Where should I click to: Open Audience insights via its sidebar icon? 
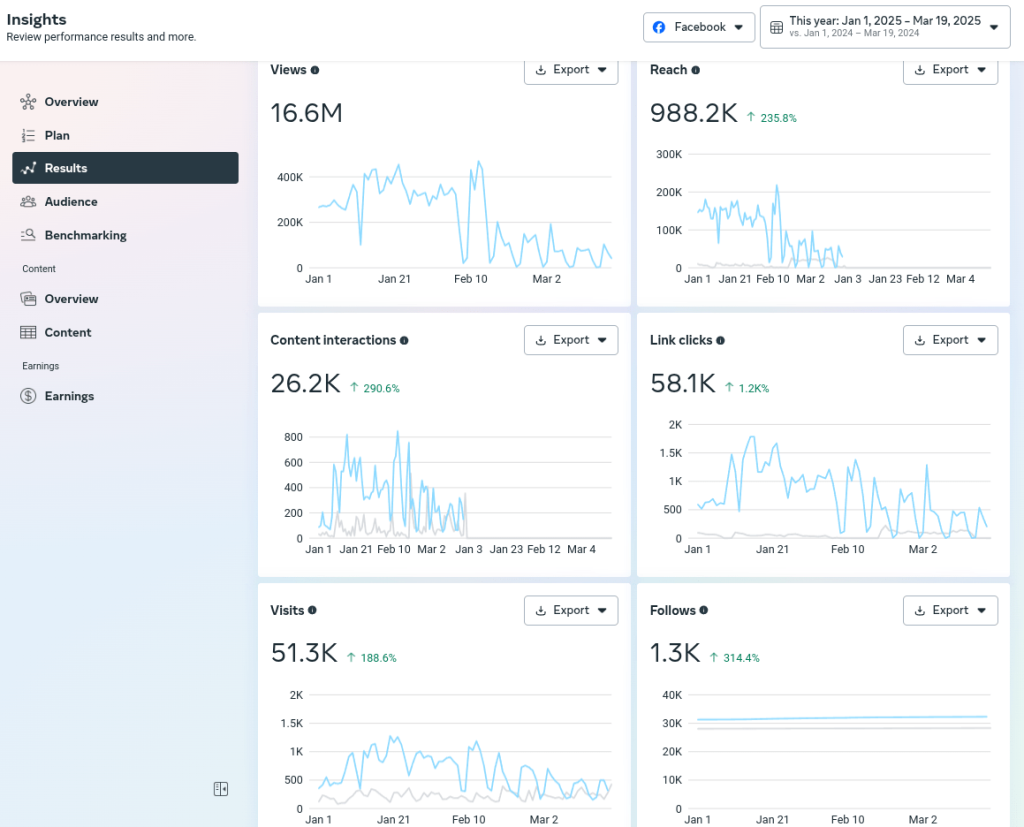27,201
